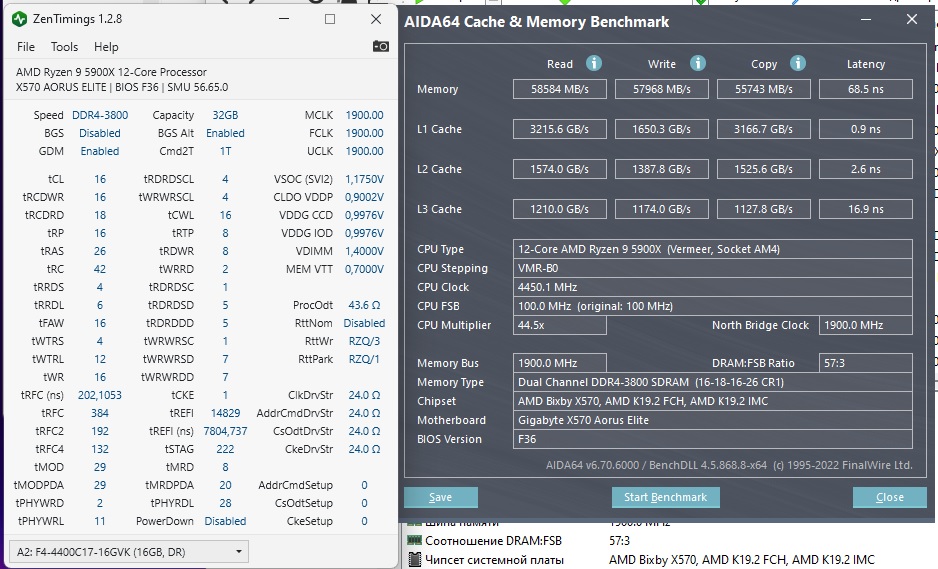Image resolution: width=938 pixels, height=569 pixels.
Task: Click the icon beside Чипсет системной платы
Action: click(414, 559)
